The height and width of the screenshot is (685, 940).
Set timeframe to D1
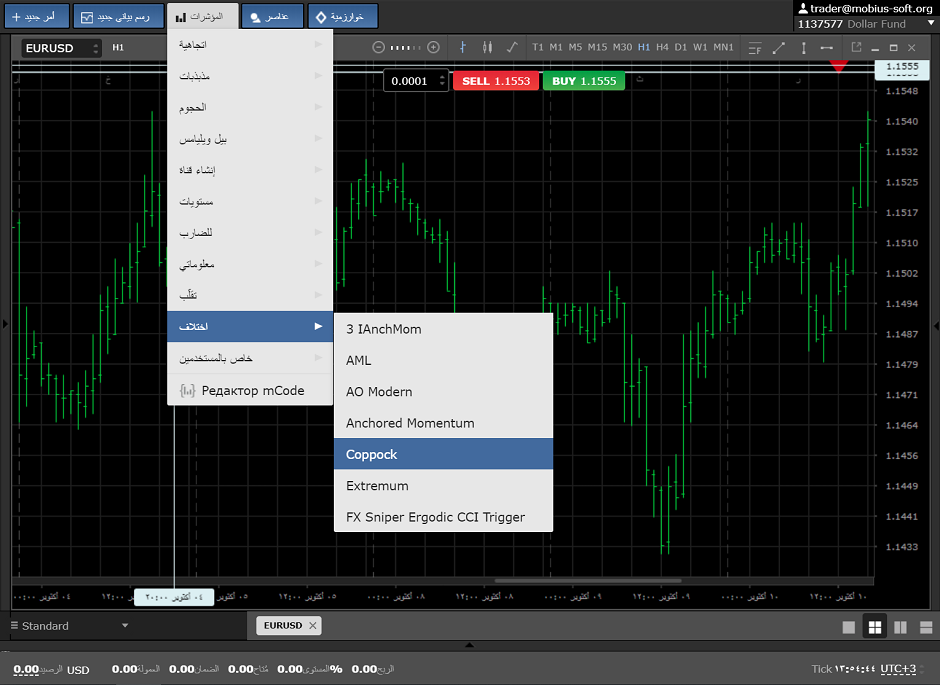680,47
